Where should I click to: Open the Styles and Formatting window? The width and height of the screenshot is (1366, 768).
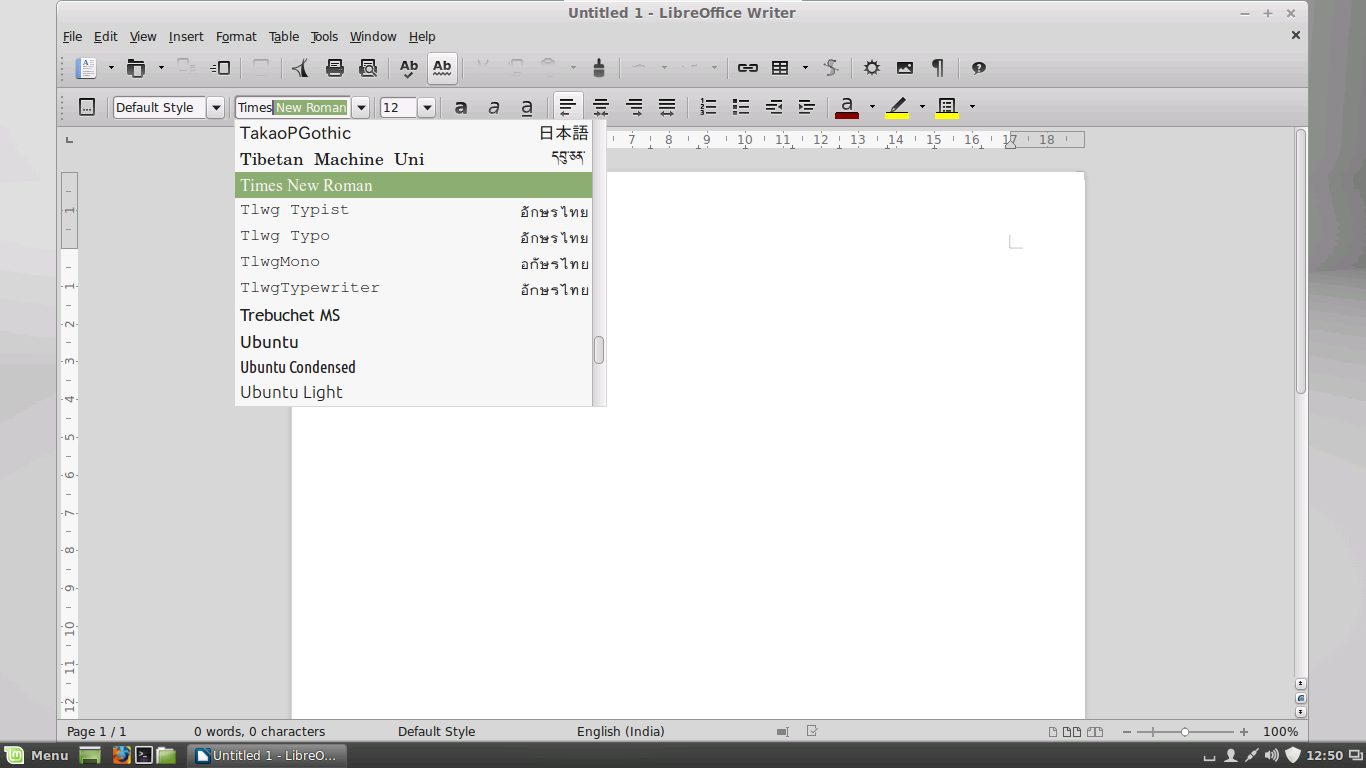(x=87, y=107)
